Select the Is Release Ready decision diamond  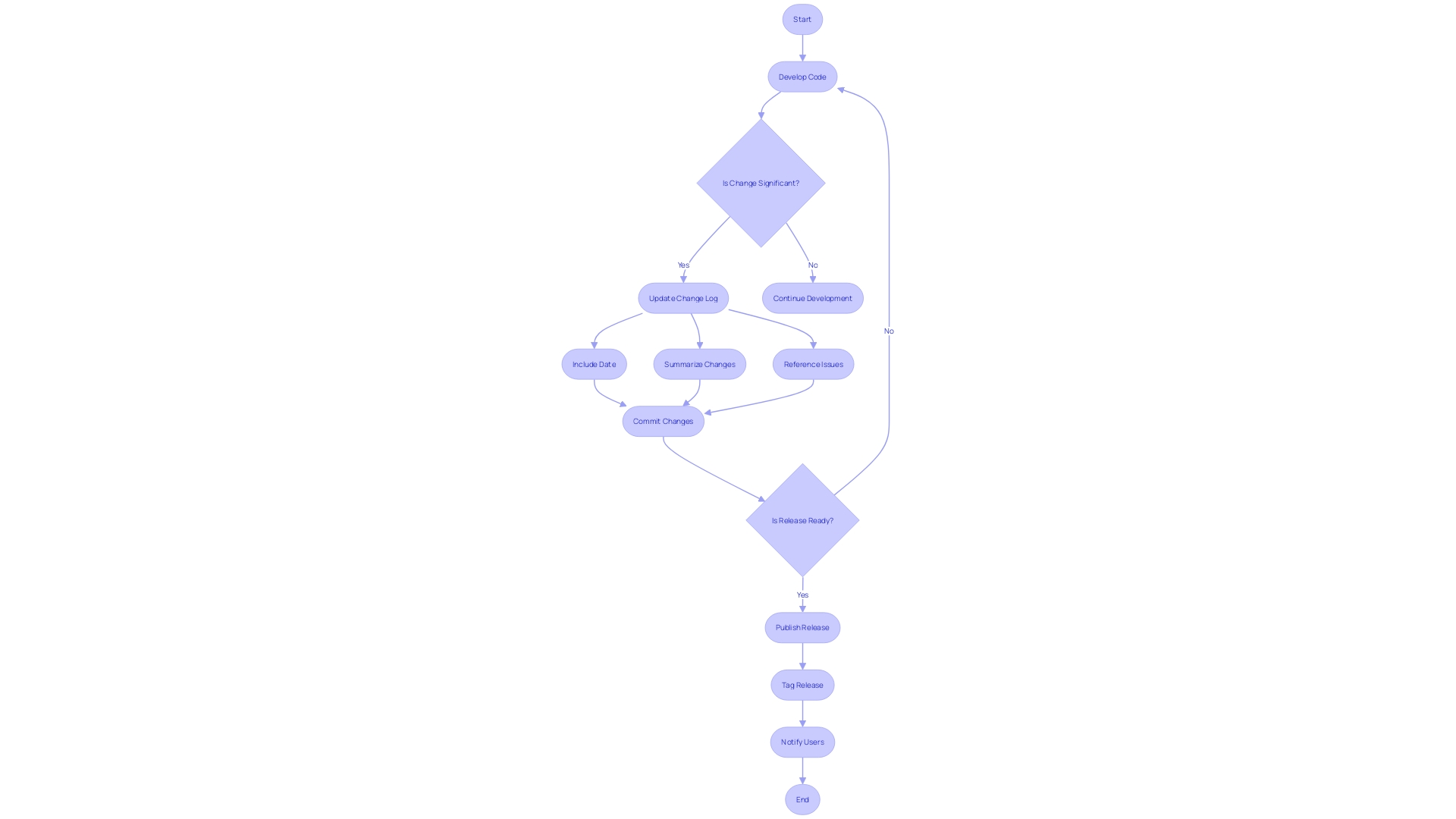coord(802,520)
